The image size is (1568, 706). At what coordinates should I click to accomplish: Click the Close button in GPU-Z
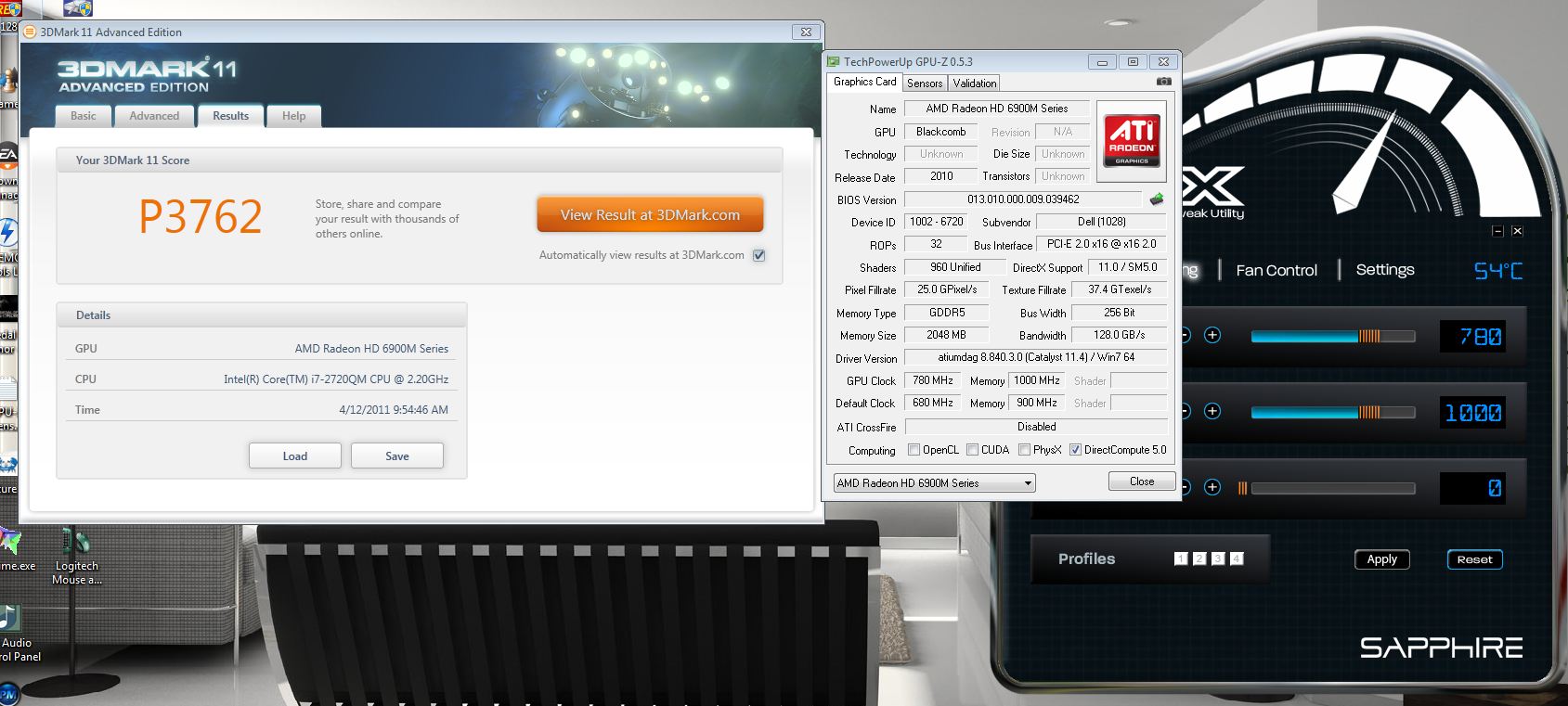[1142, 481]
